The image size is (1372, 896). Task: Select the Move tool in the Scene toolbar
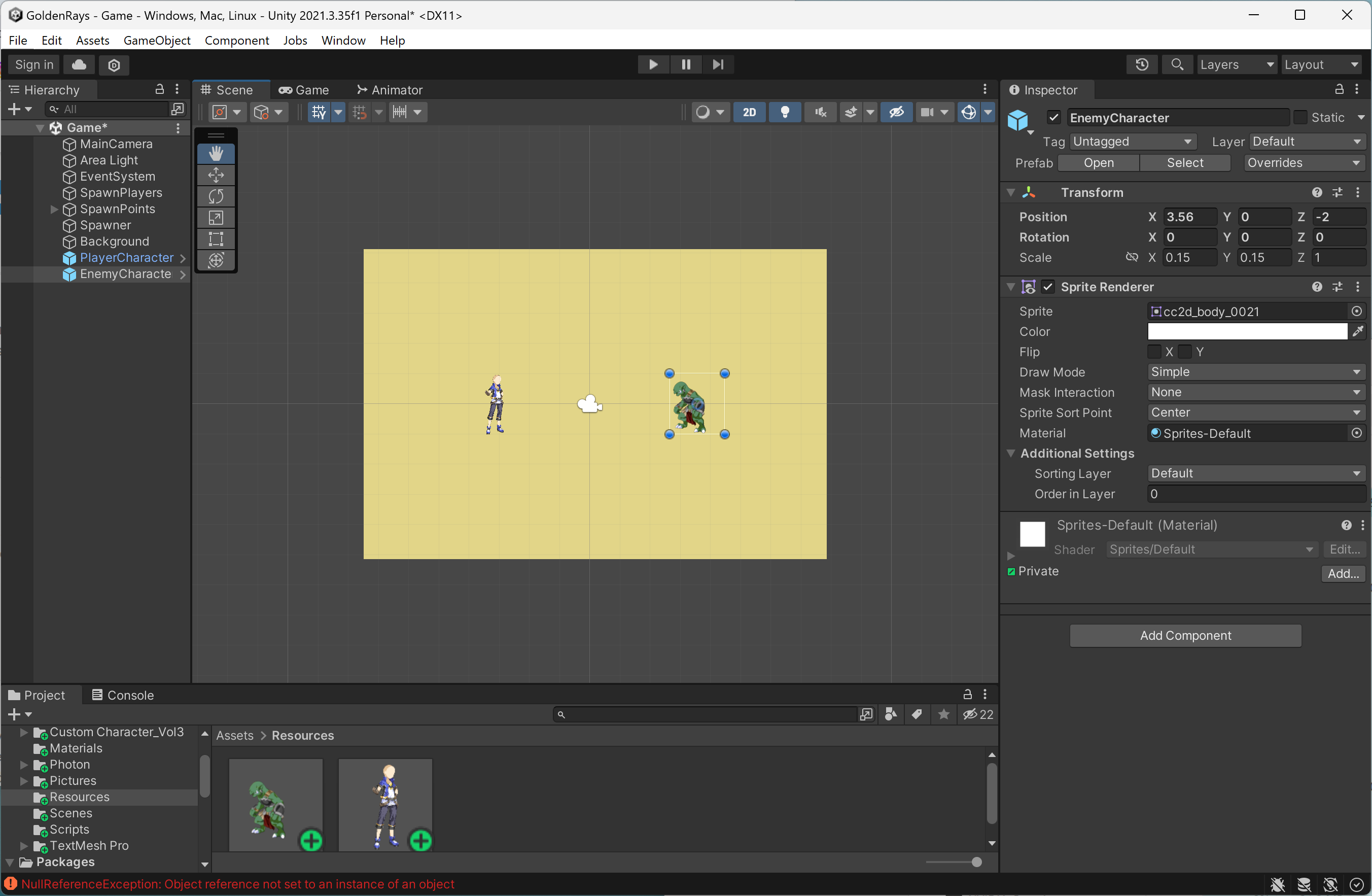coord(216,175)
